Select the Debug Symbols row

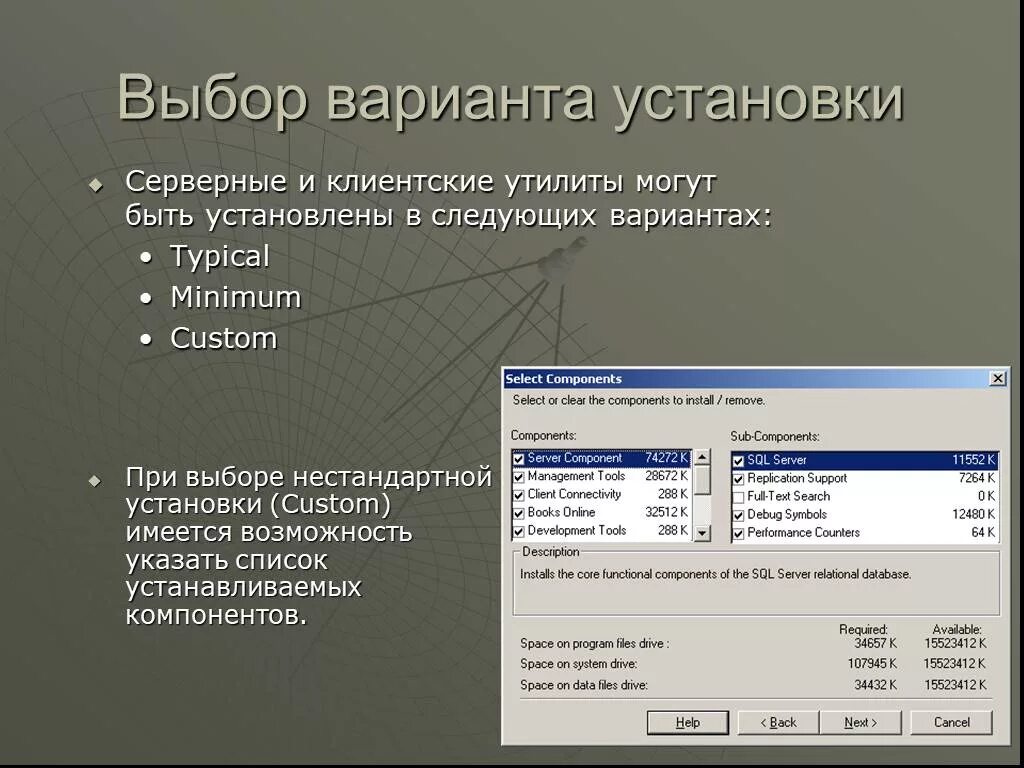[865, 515]
